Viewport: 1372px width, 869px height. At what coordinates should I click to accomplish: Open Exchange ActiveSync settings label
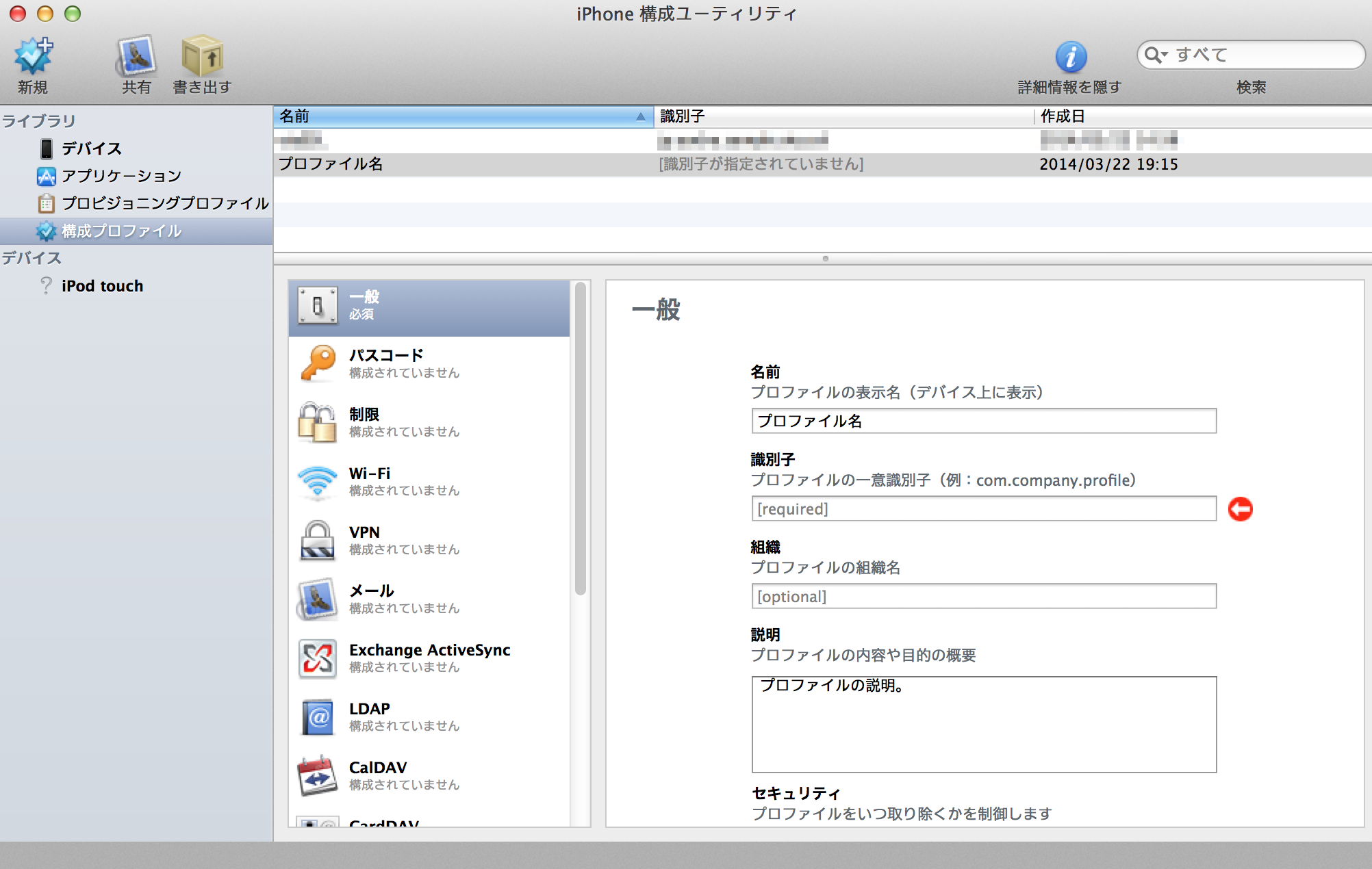429,650
